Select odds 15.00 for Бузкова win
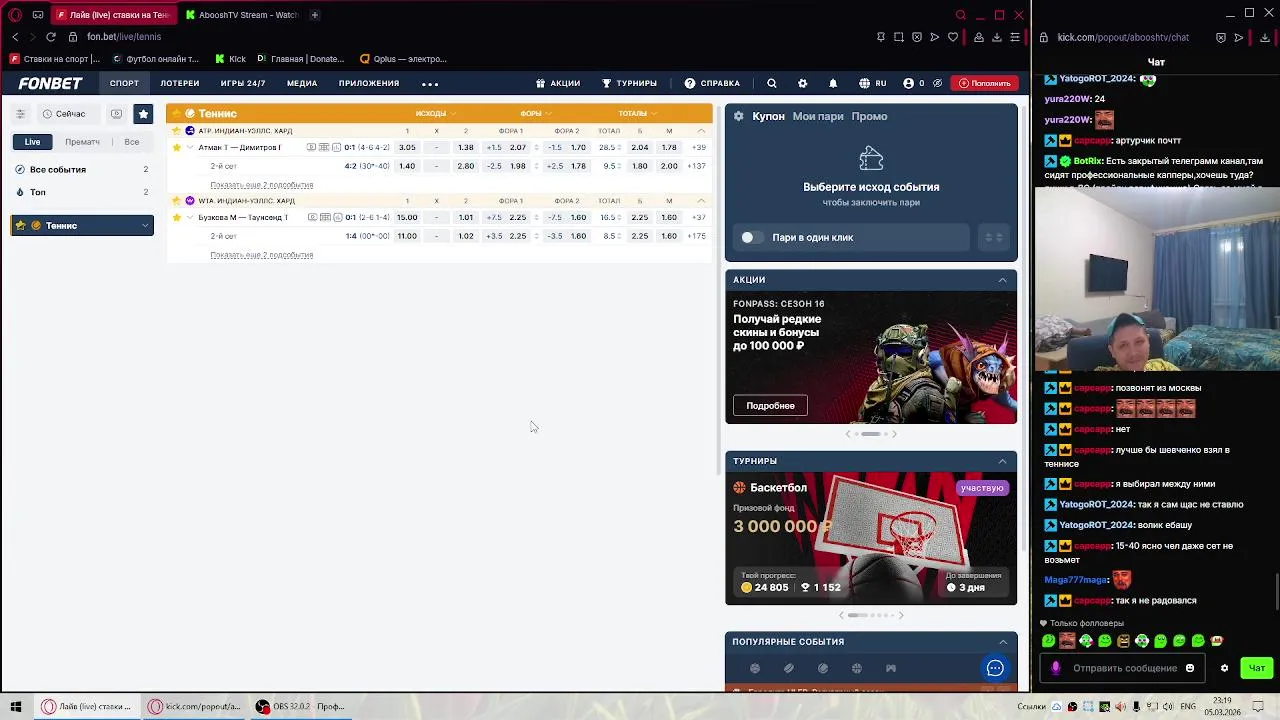The image size is (1280, 720). click(x=407, y=218)
